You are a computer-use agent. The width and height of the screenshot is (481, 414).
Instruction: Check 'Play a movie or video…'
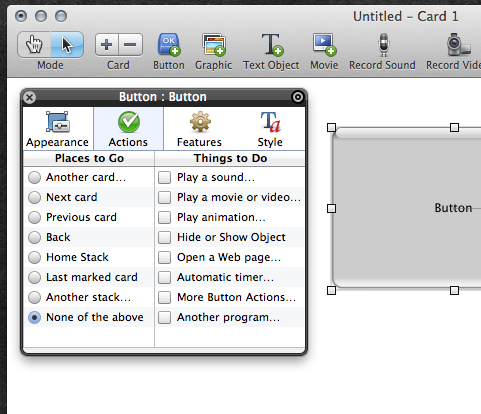pos(164,197)
